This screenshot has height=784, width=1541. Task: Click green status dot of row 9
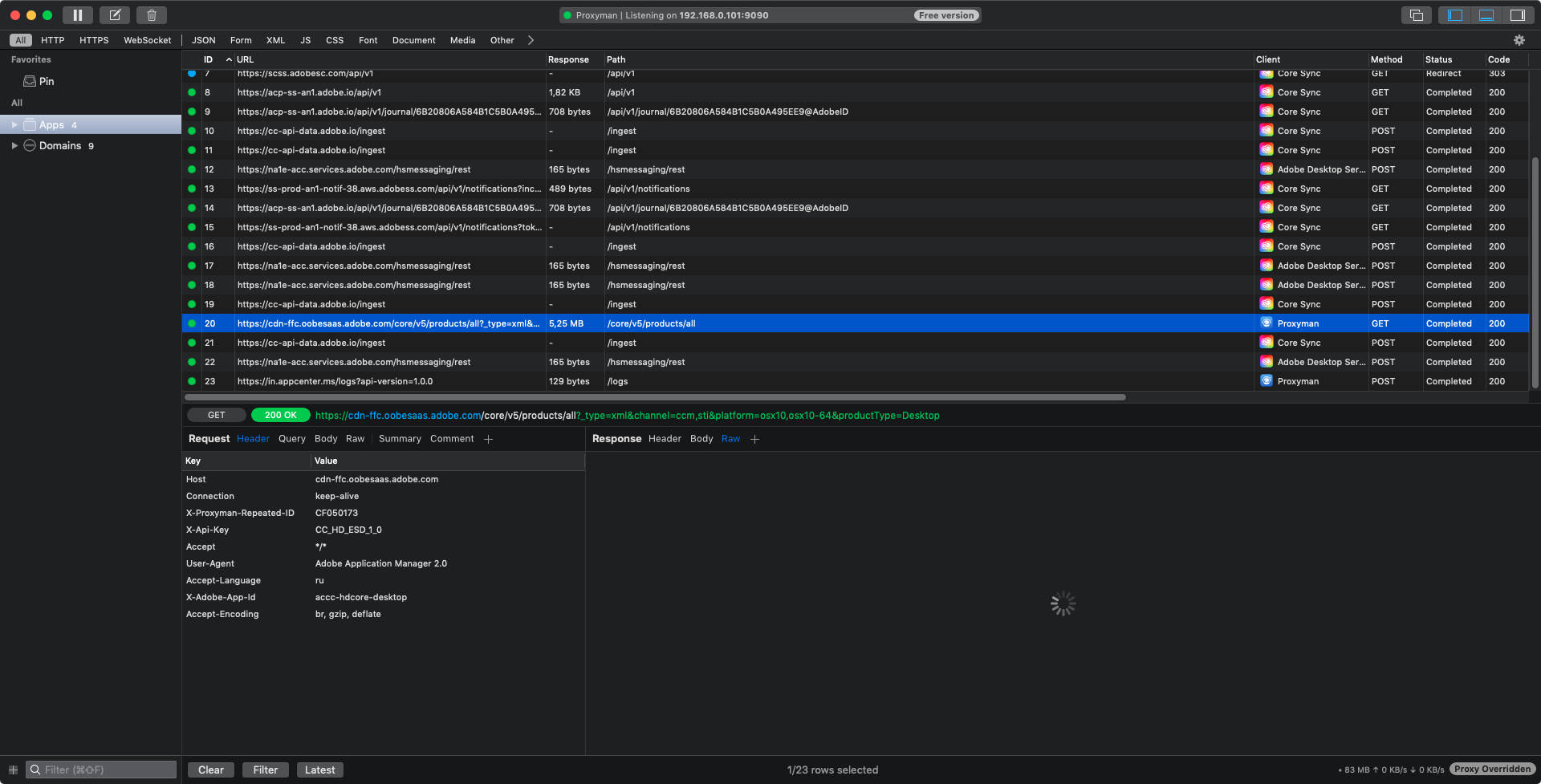pos(192,112)
